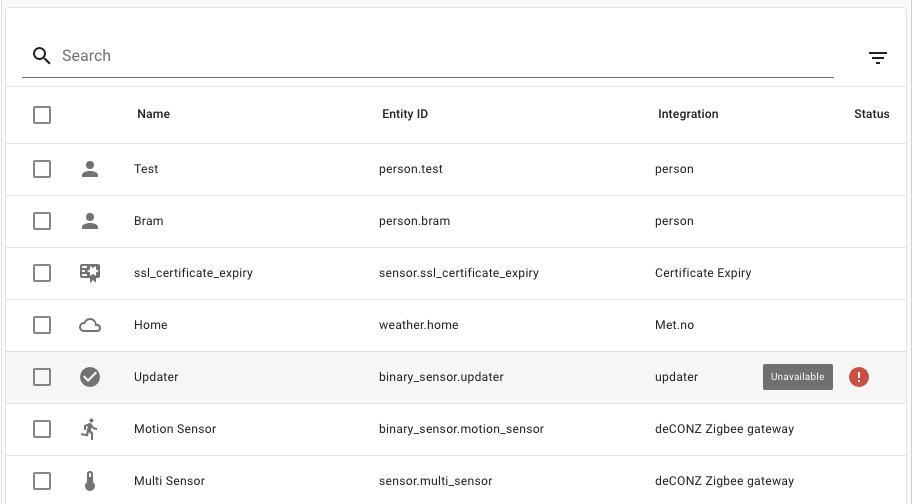Screen dimensions: 912x504
Task: Click the person icon beside Test
Action: tap(90, 169)
